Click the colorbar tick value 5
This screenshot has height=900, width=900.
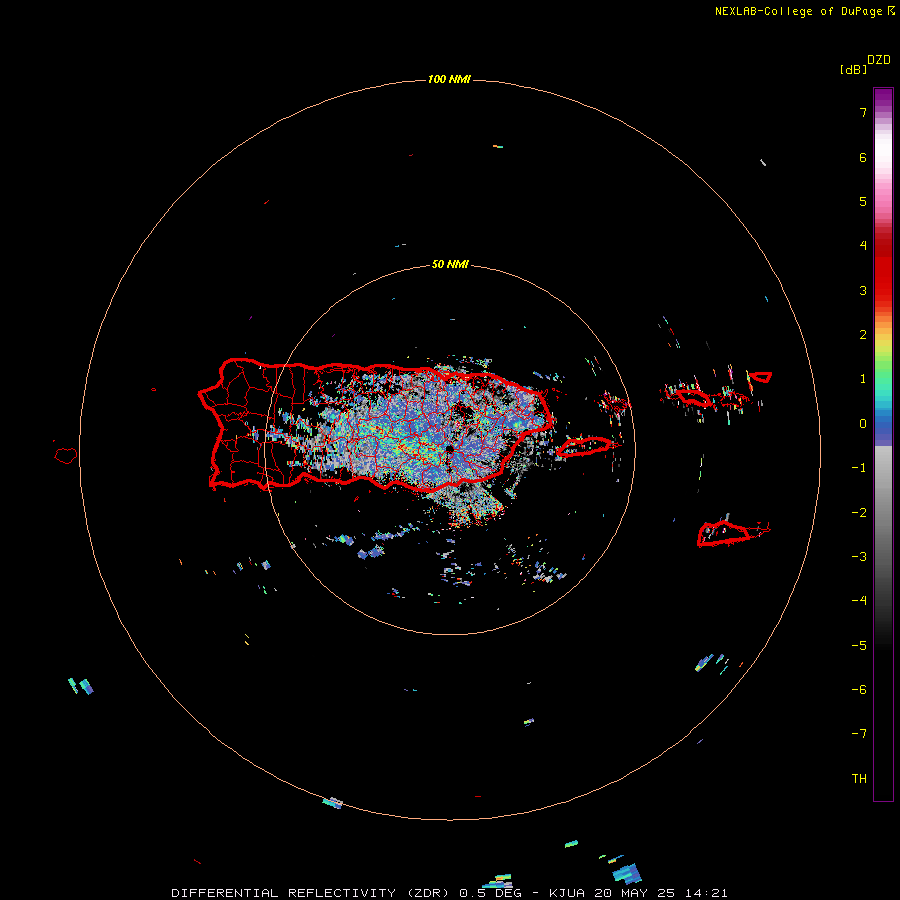[862, 201]
